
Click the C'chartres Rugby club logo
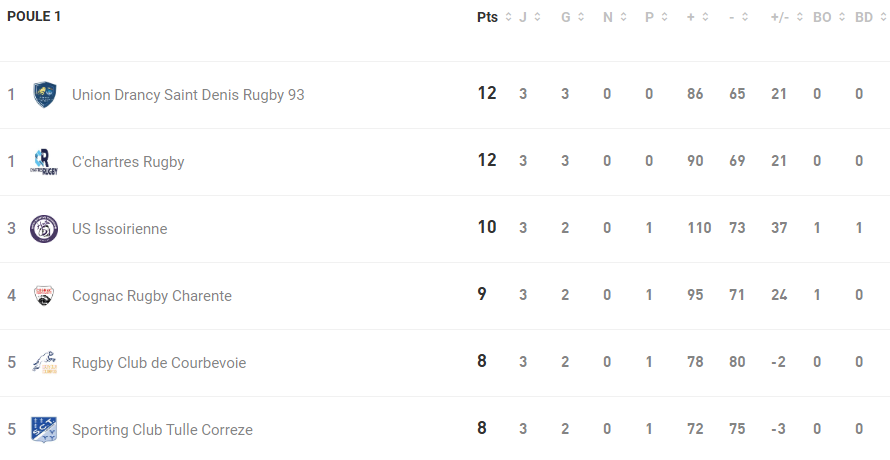coord(44,162)
